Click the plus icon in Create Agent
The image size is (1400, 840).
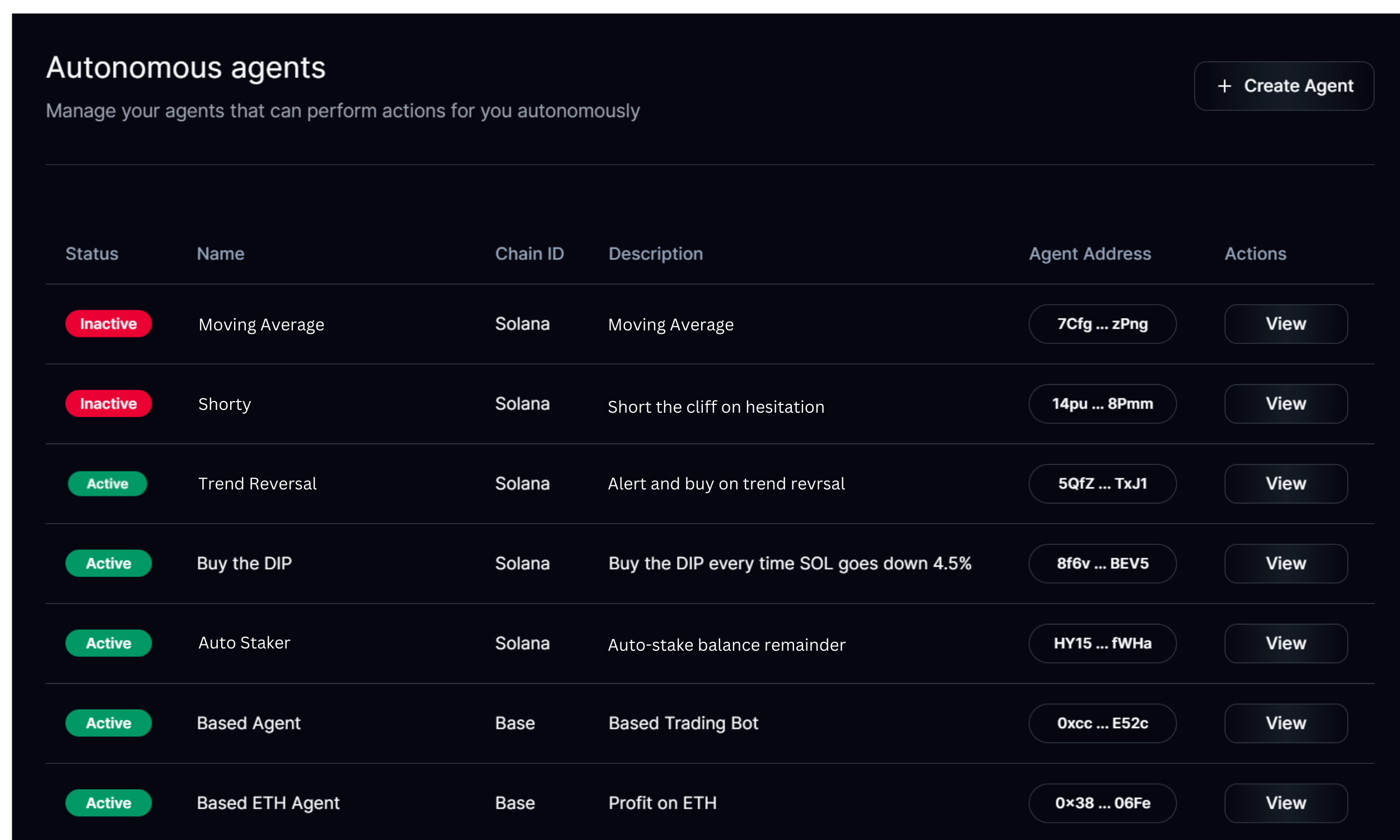tap(1224, 86)
